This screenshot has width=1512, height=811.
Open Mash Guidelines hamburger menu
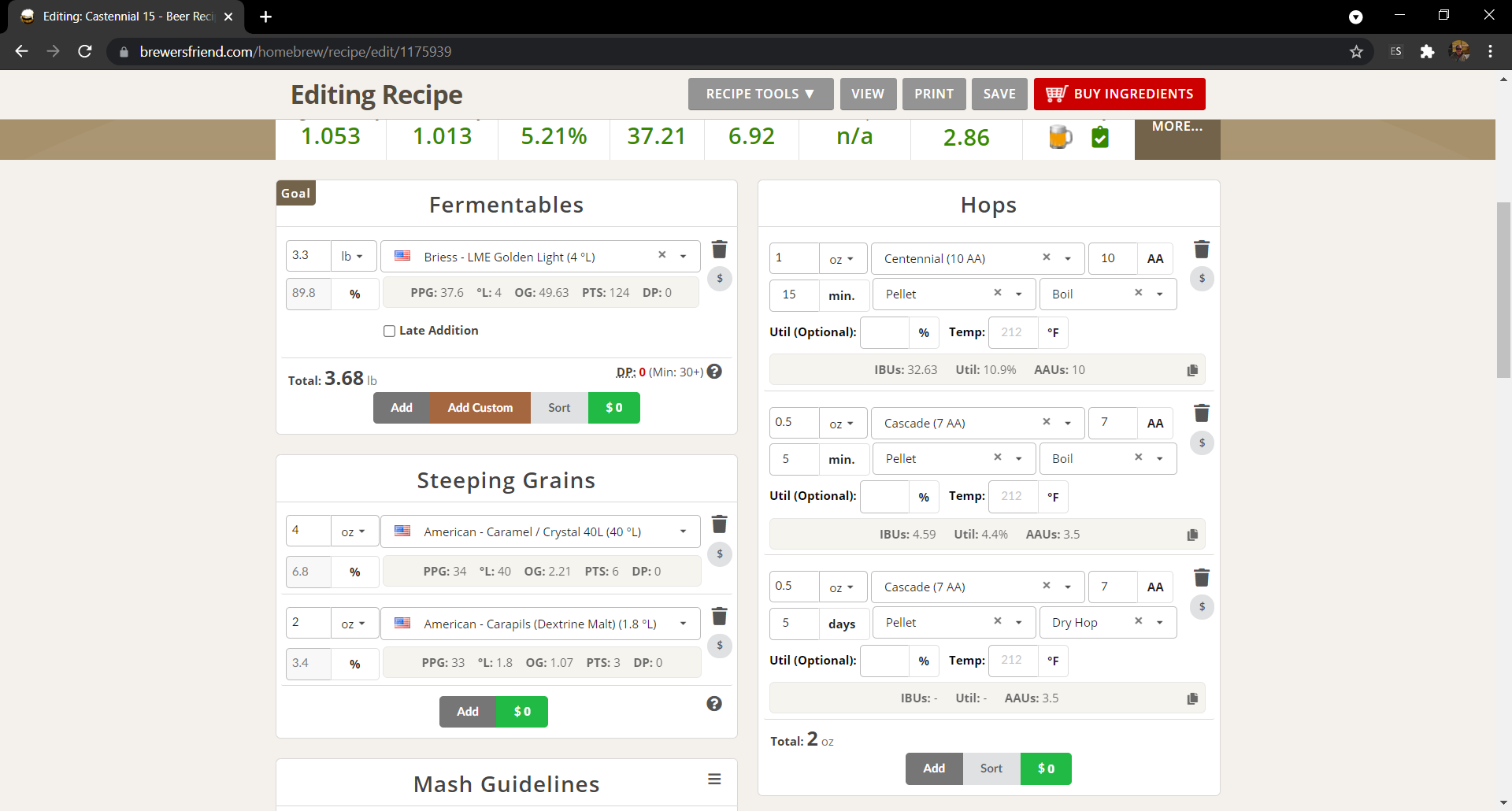(x=714, y=779)
